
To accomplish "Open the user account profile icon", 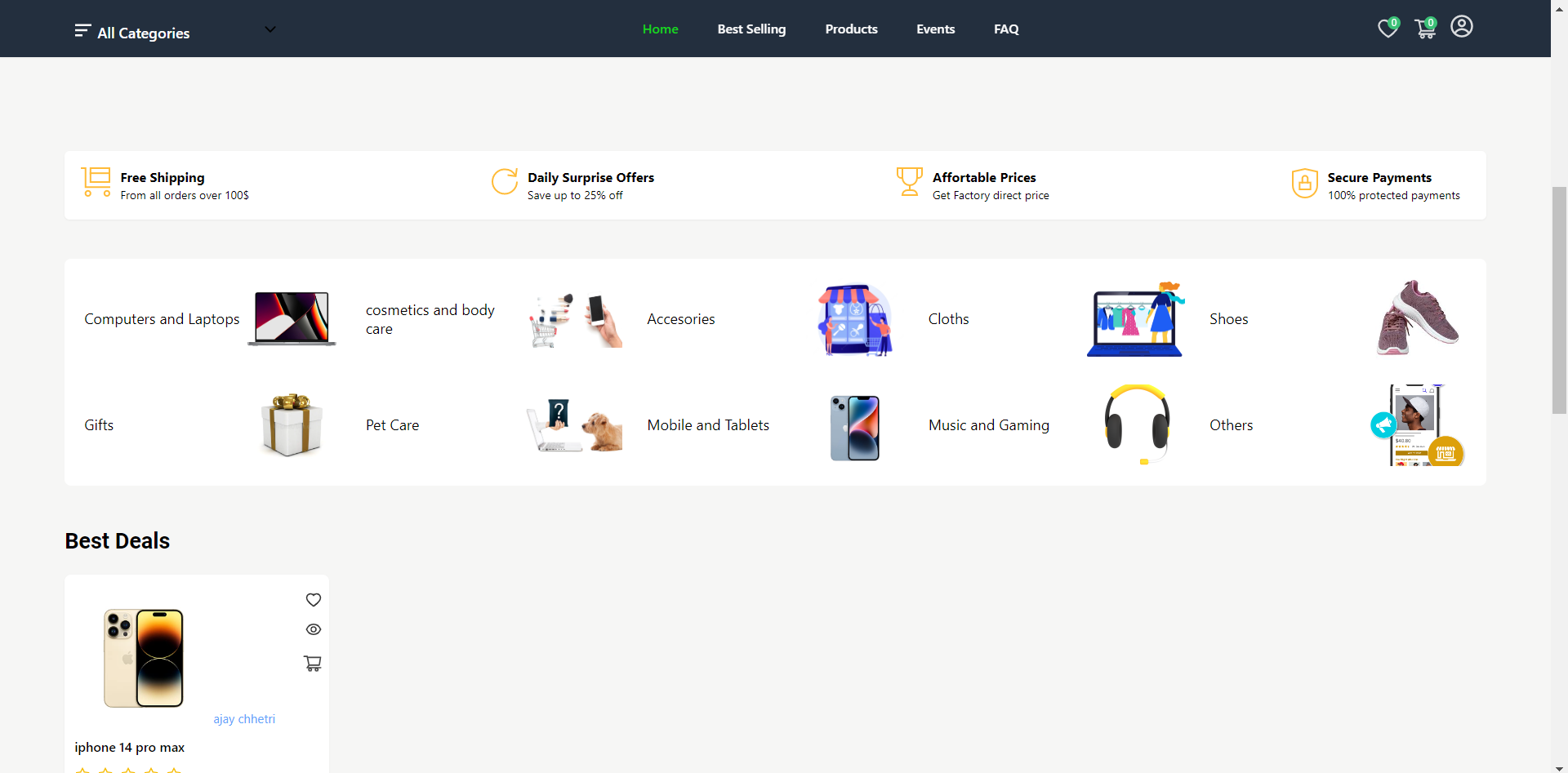I will tap(1461, 26).
